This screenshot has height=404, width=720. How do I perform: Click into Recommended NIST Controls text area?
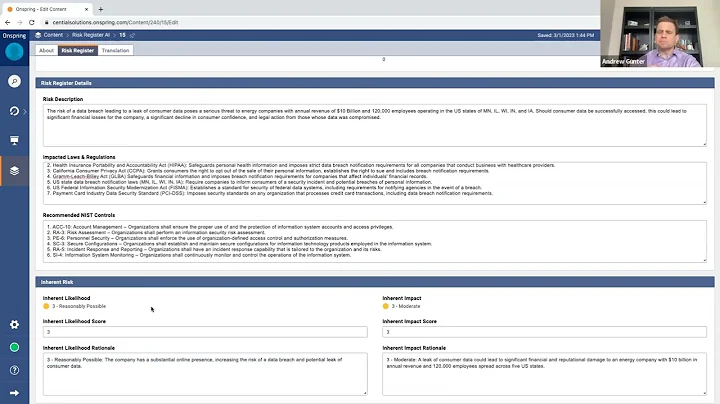pos(375,241)
